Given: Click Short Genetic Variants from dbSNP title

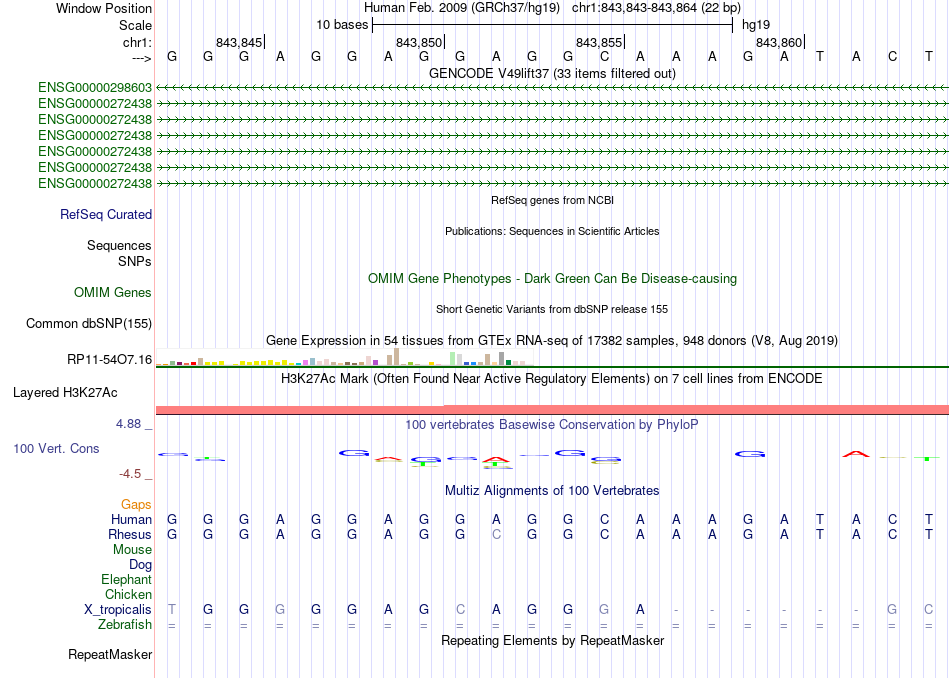Looking at the screenshot, I should click(x=552, y=309).
